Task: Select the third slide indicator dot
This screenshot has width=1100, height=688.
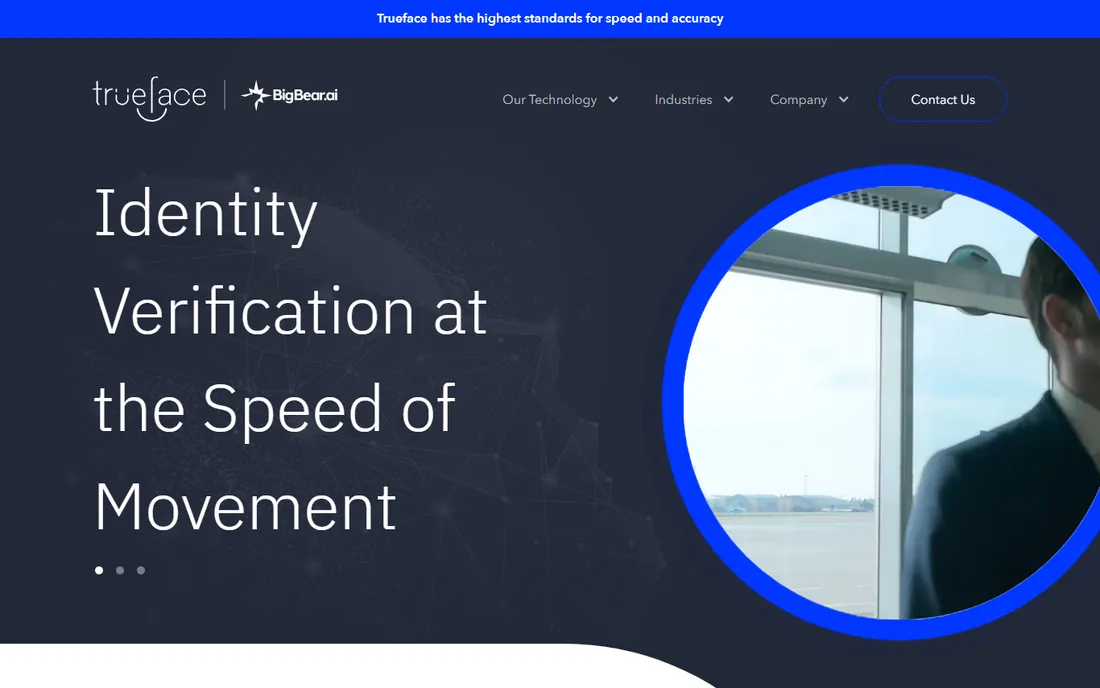Action: point(141,570)
